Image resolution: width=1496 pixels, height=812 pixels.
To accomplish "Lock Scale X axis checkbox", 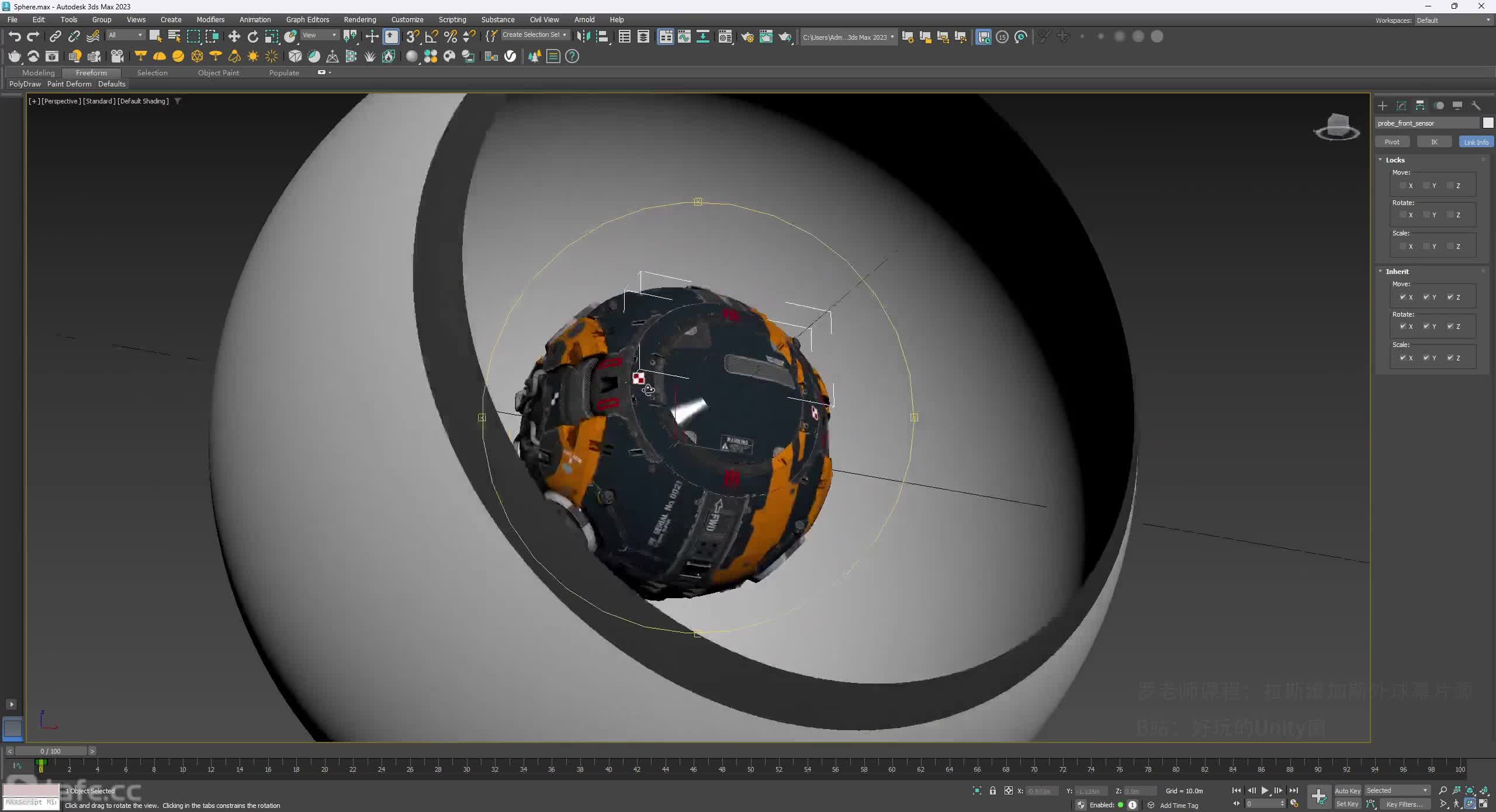I will (x=1402, y=246).
